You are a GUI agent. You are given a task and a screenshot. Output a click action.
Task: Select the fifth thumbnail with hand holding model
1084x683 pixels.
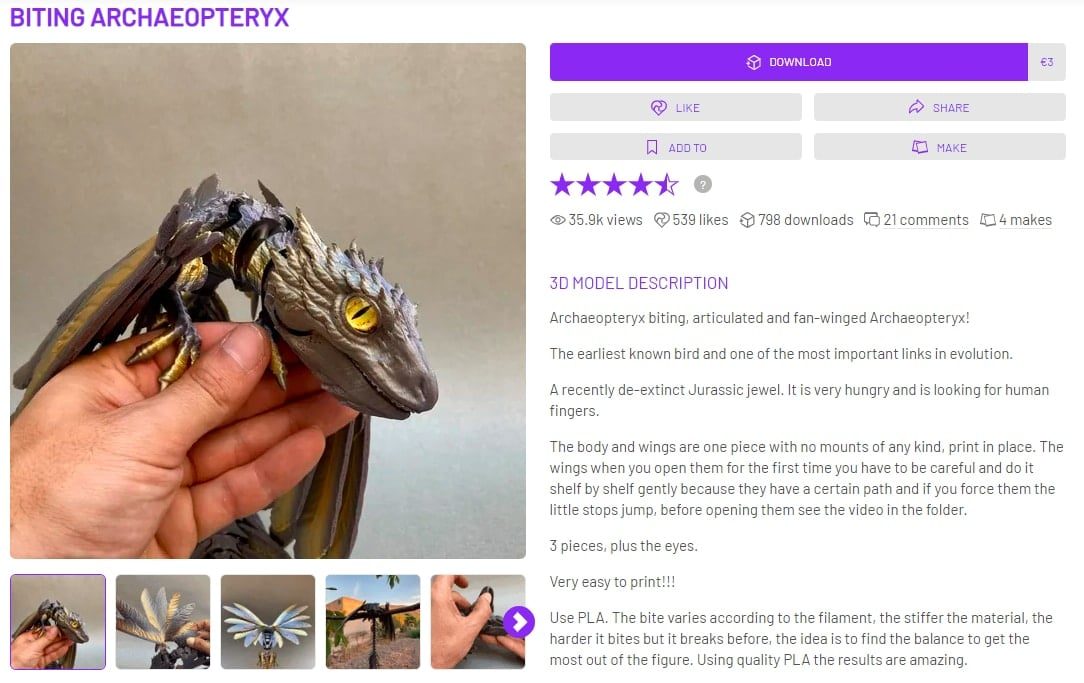coord(478,621)
